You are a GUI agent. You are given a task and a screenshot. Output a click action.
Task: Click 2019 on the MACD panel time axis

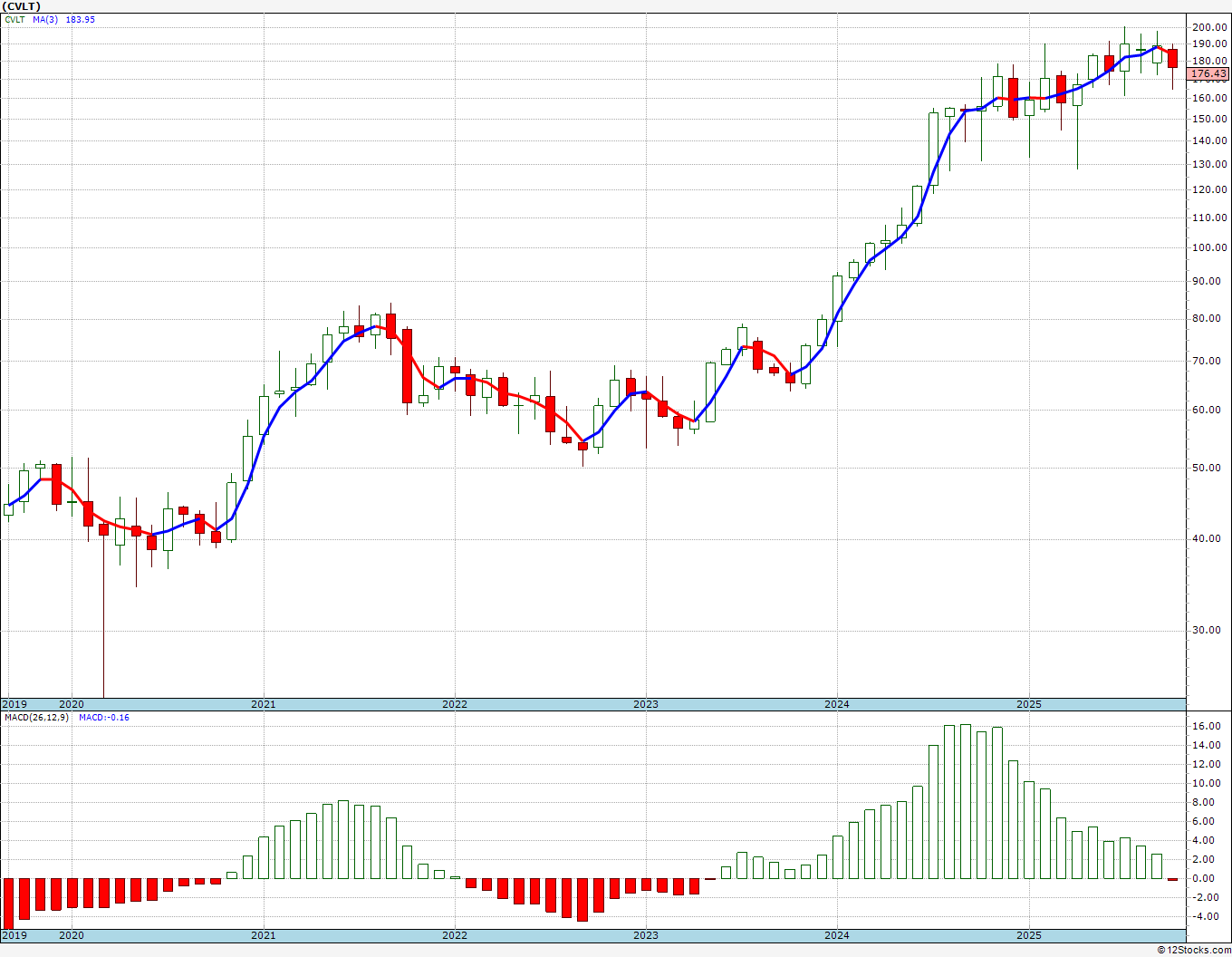[14, 935]
